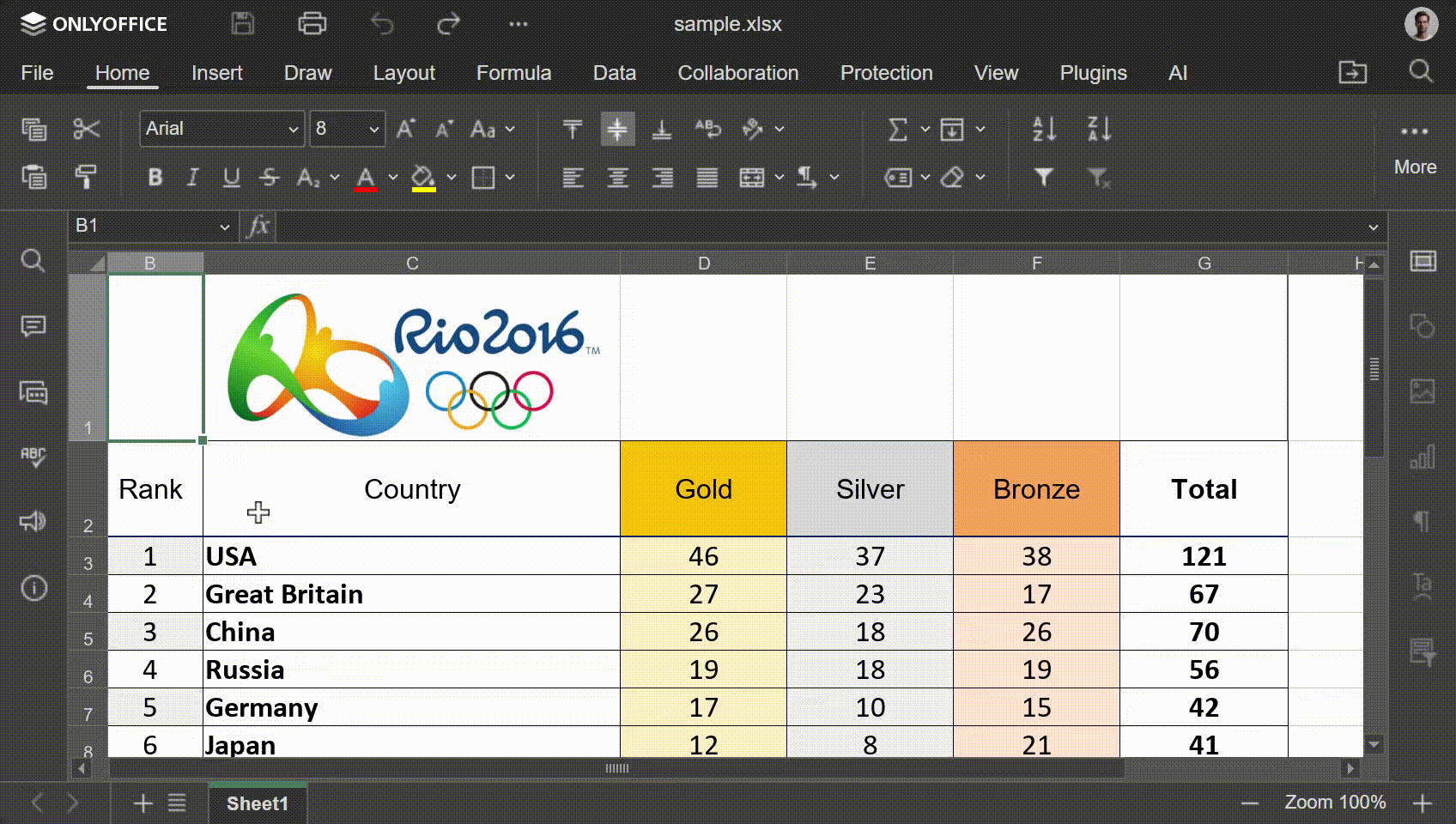1456x824 pixels.
Task: Click the Print icon
Action: point(312,24)
